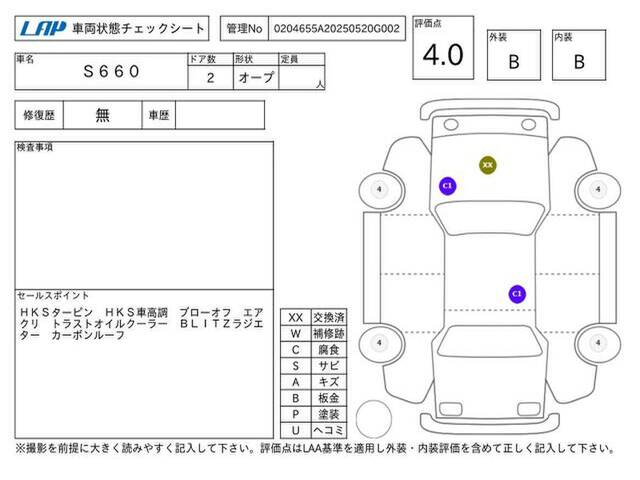Click the empty 検査事項 inspection box
This screenshot has width=640, height=480.
pos(144,216)
